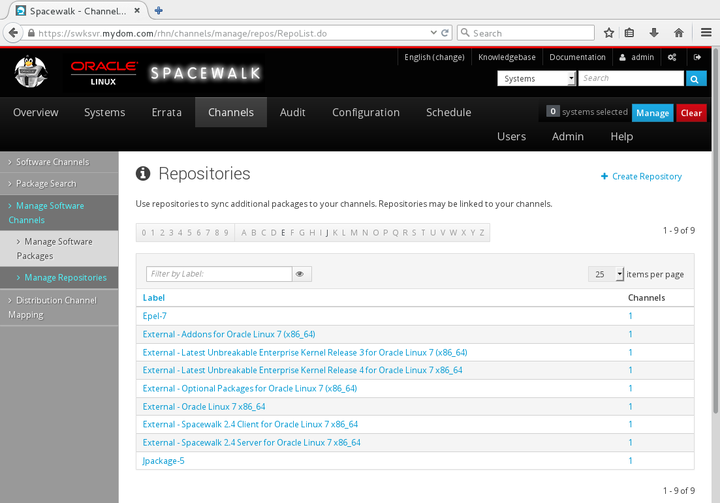
Task: Open the admin user account link
Action: (636, 57)
